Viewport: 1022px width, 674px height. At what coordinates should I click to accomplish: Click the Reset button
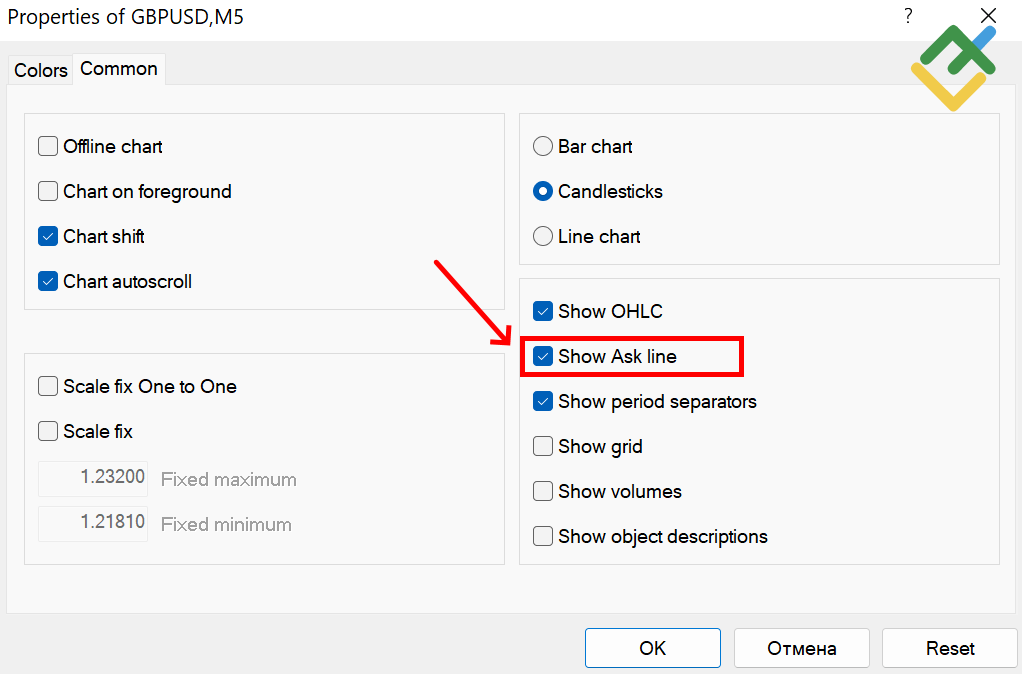[950, 648]
